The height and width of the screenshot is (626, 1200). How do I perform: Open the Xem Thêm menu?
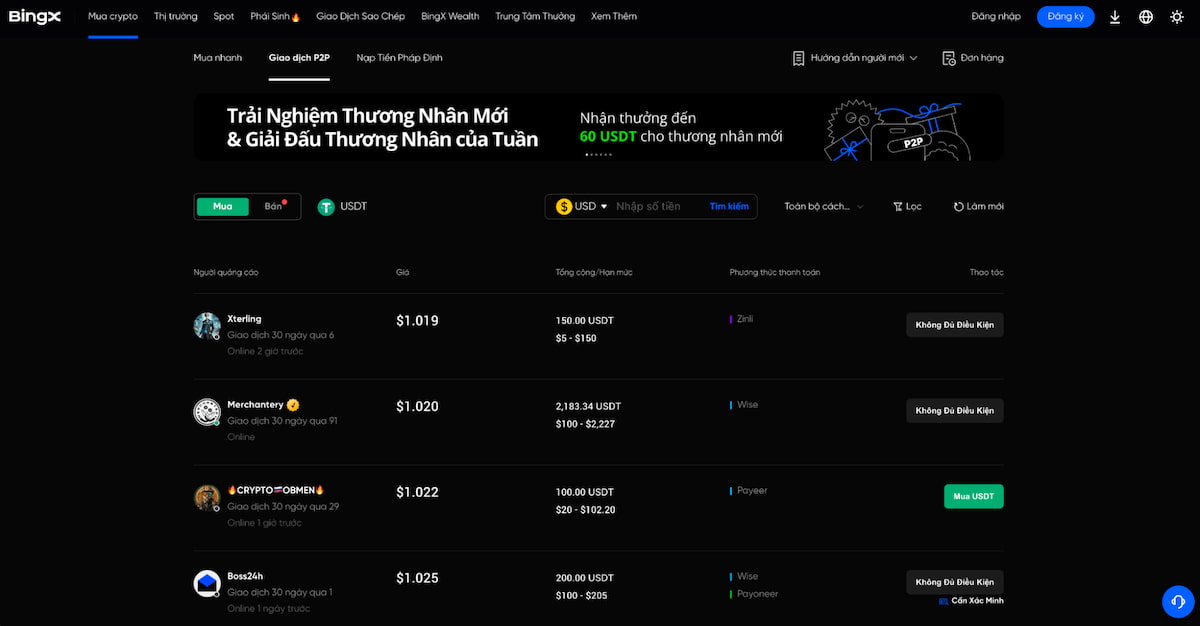click(x=614, y=16)
